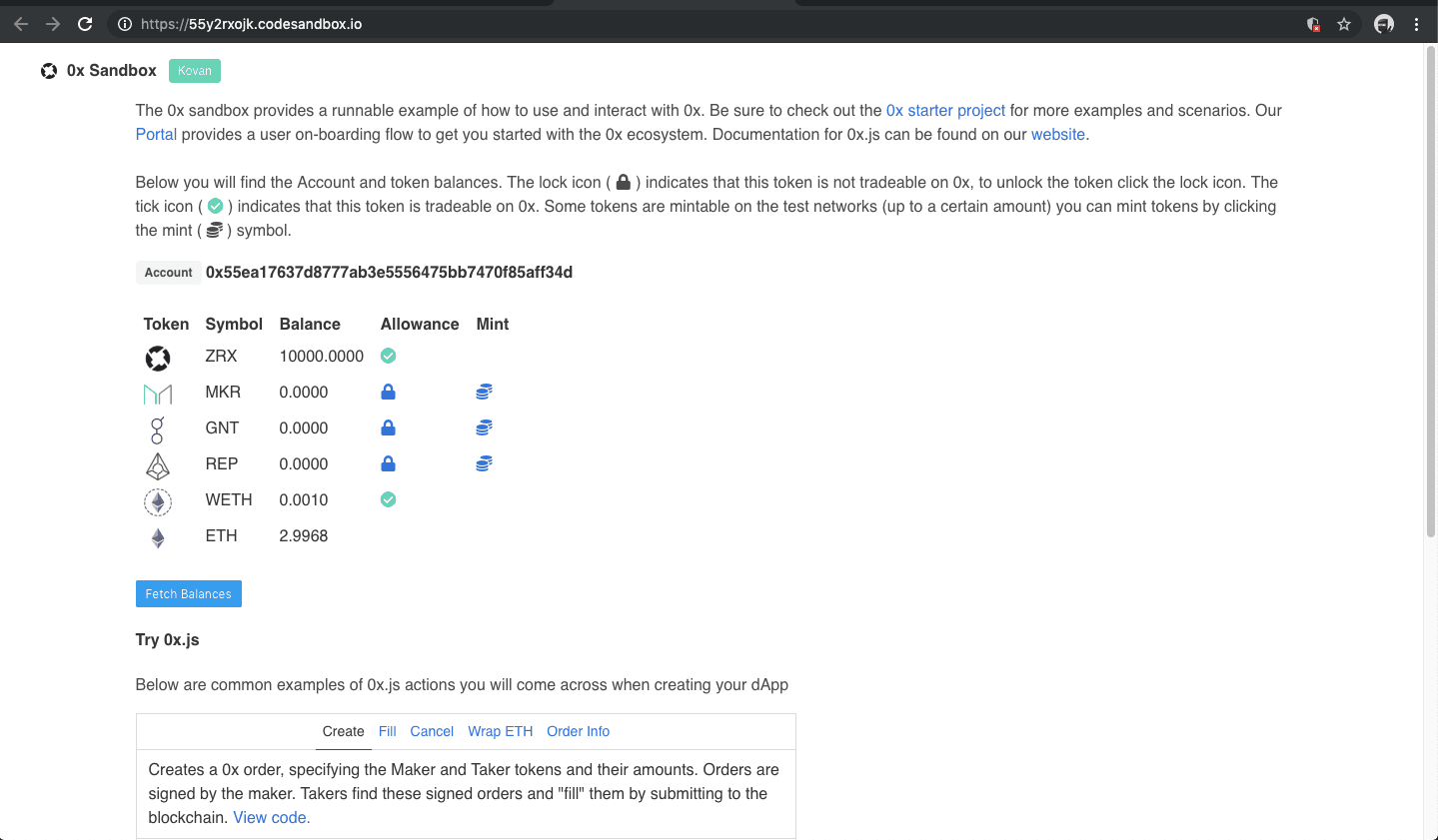Screen dimensions: 1438x840
Task: Click the MKR symbol text
Action: [x=223, y=392]
